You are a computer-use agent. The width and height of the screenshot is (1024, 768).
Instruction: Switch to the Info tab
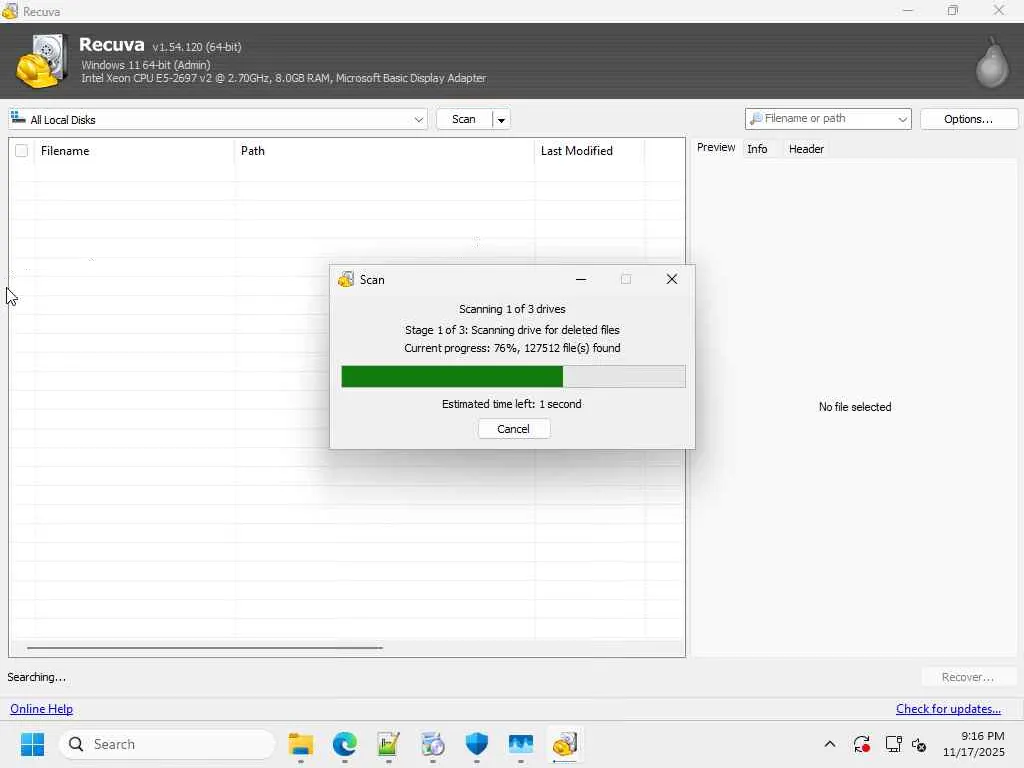[757, 149]
